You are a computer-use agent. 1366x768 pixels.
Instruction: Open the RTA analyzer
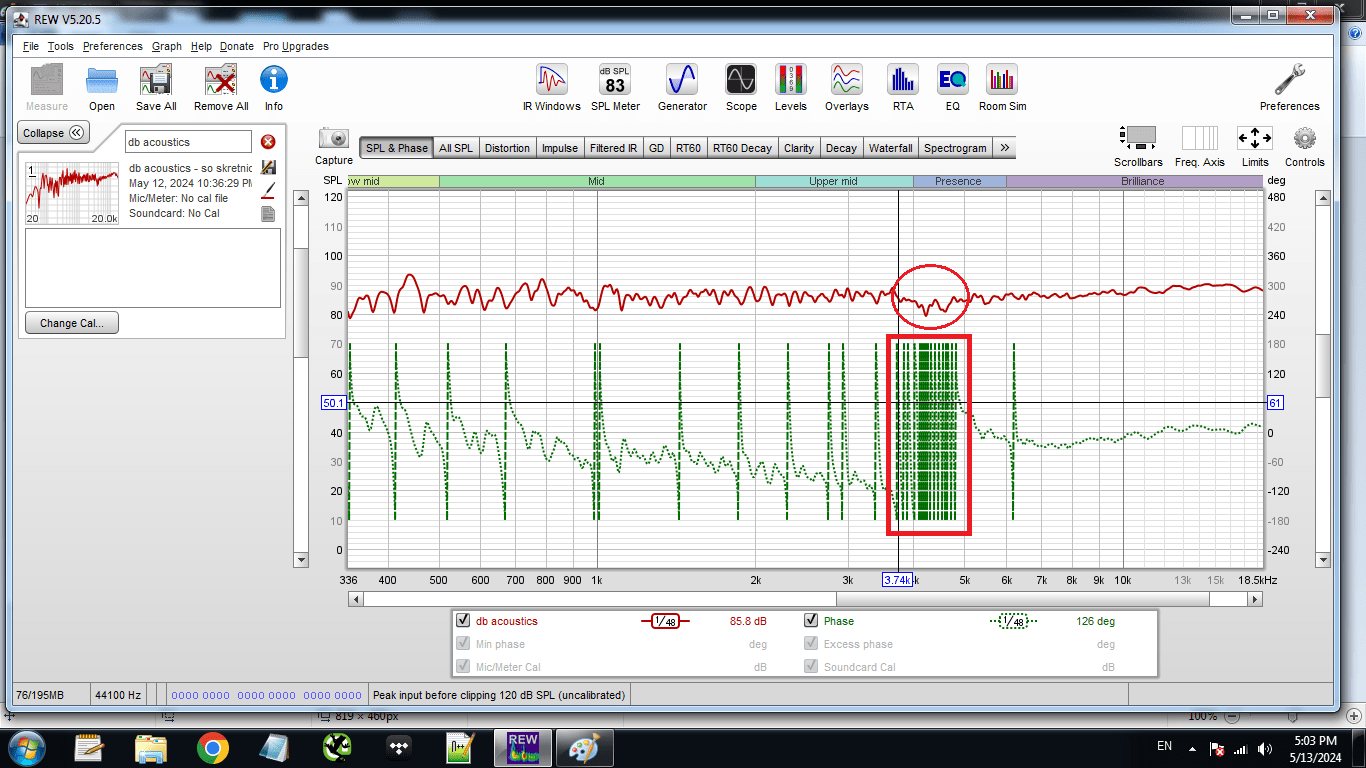(903, 88)
